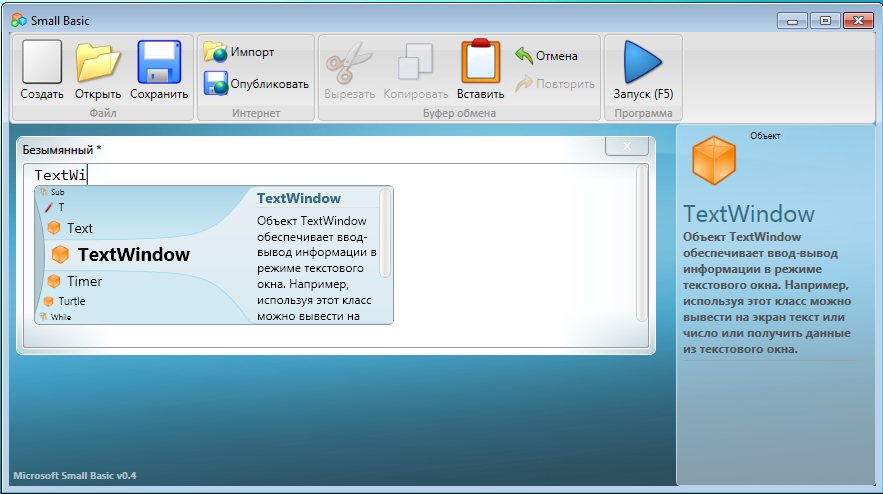
Task: Click the Small Basic title bar icon
Action: (19, 21)
